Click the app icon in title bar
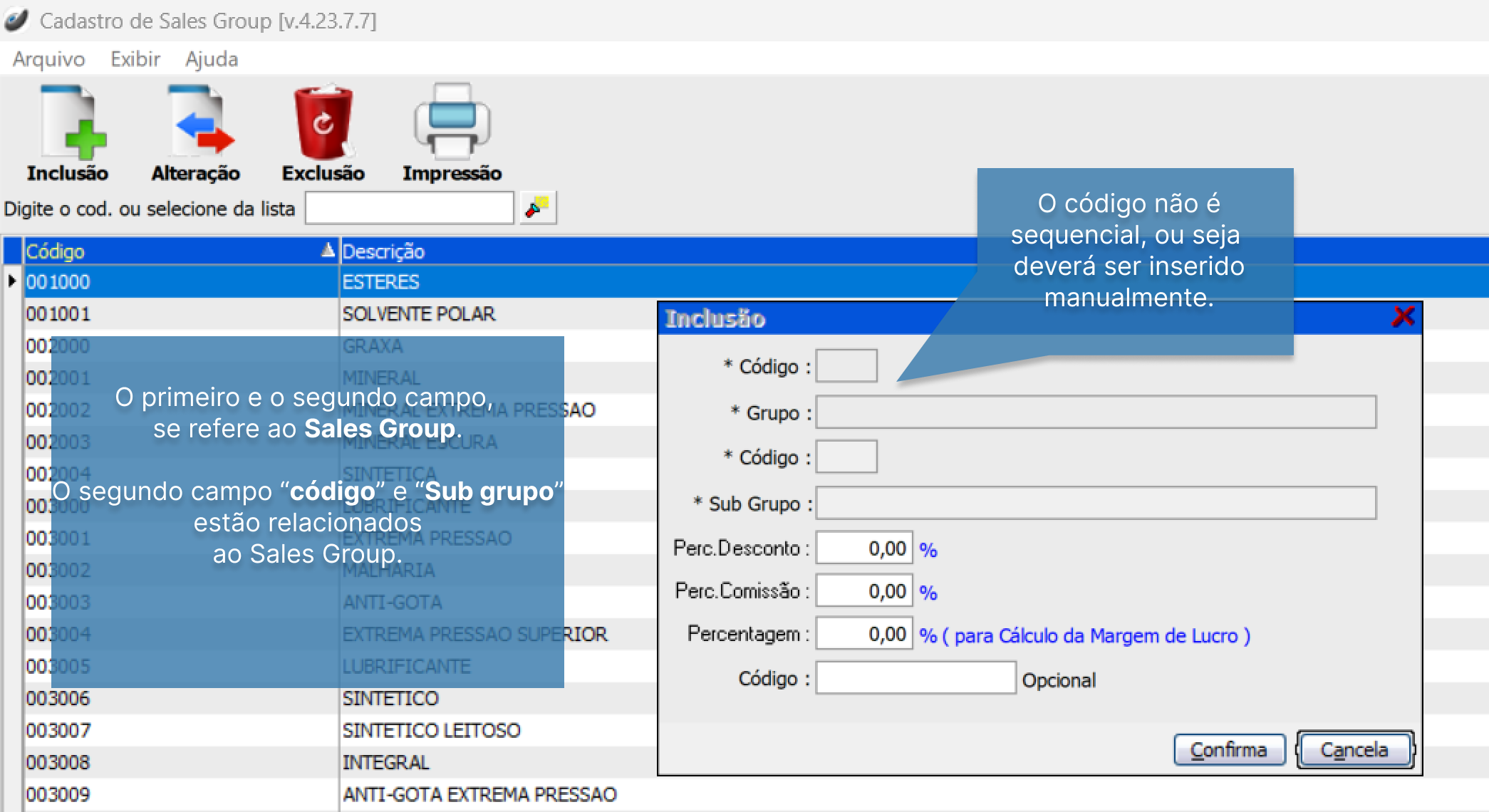This screenshot has width=1489, height=812. coord(17,20)
